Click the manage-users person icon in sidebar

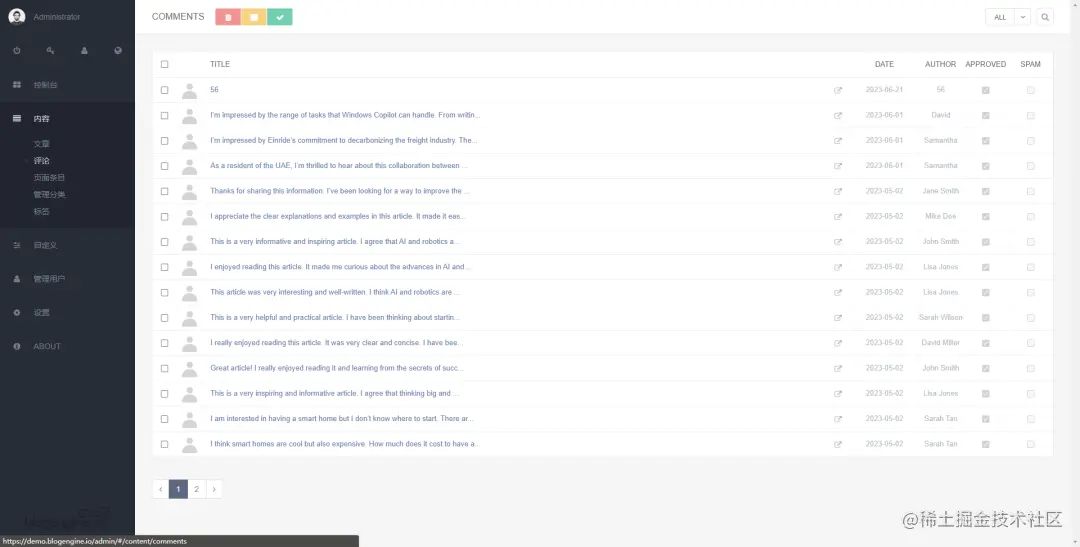point(17,279)
